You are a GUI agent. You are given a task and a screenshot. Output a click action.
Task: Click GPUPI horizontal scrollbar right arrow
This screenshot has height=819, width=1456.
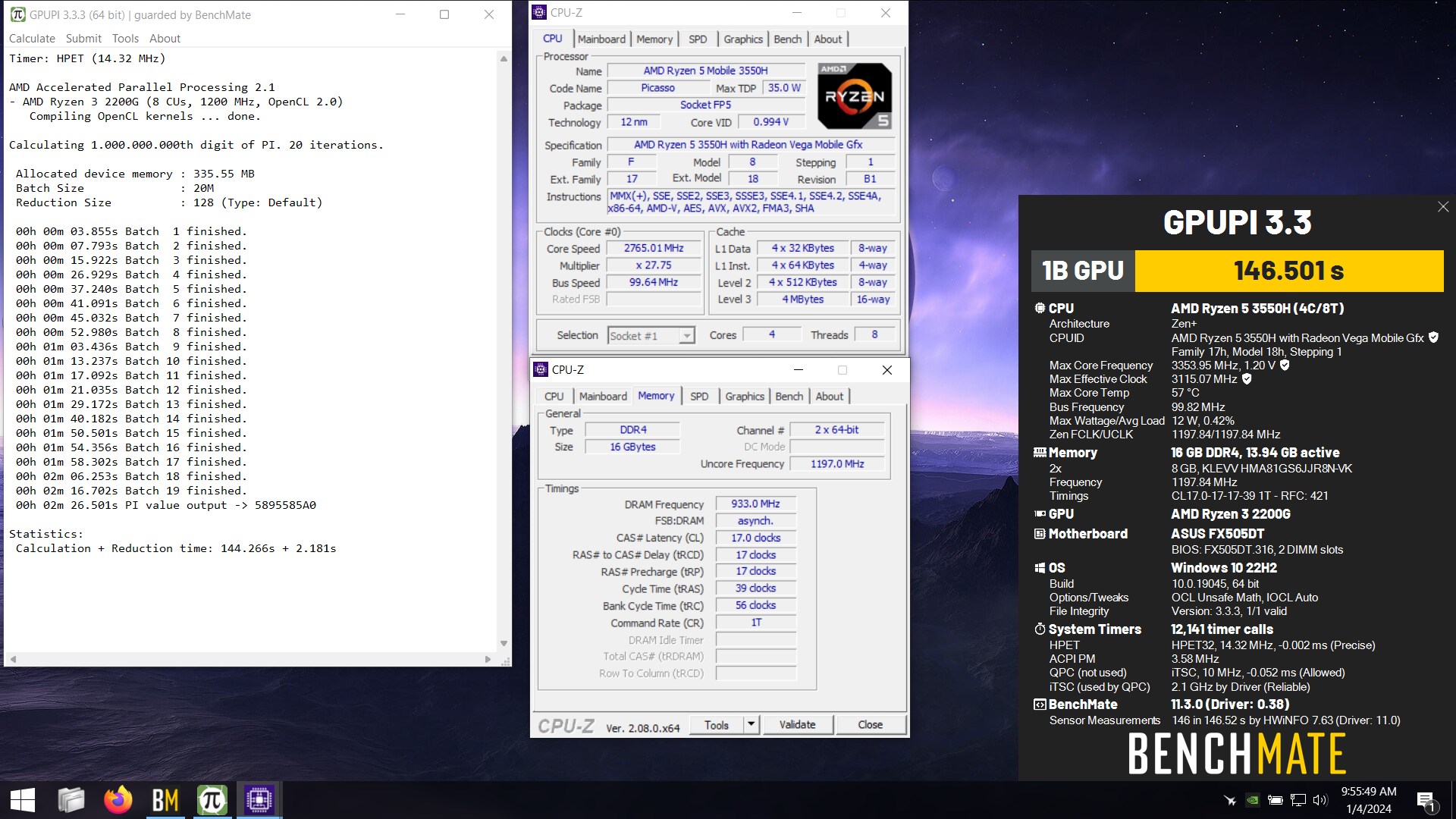[488, 659]
